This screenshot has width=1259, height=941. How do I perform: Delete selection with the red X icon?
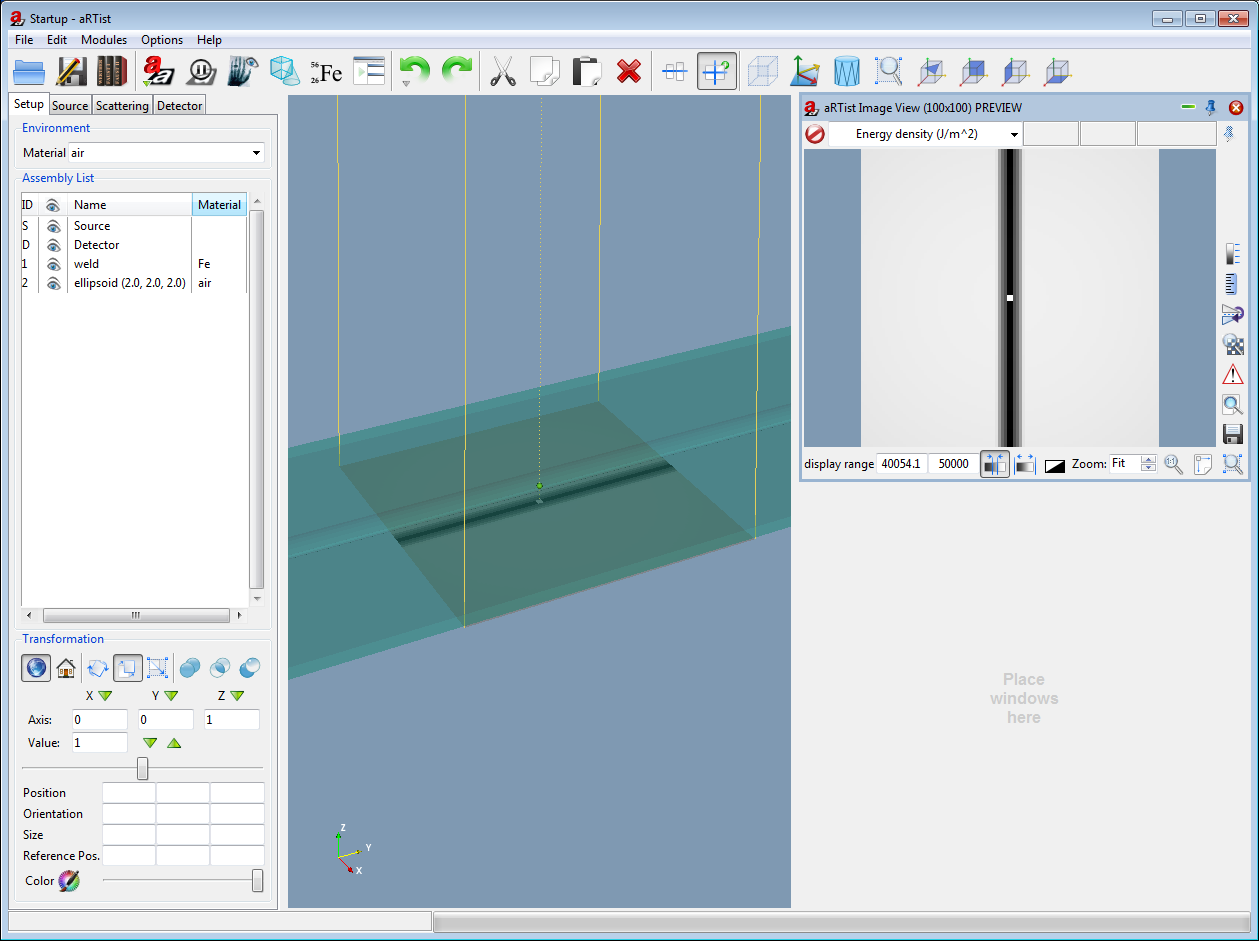tap(628, 72)
